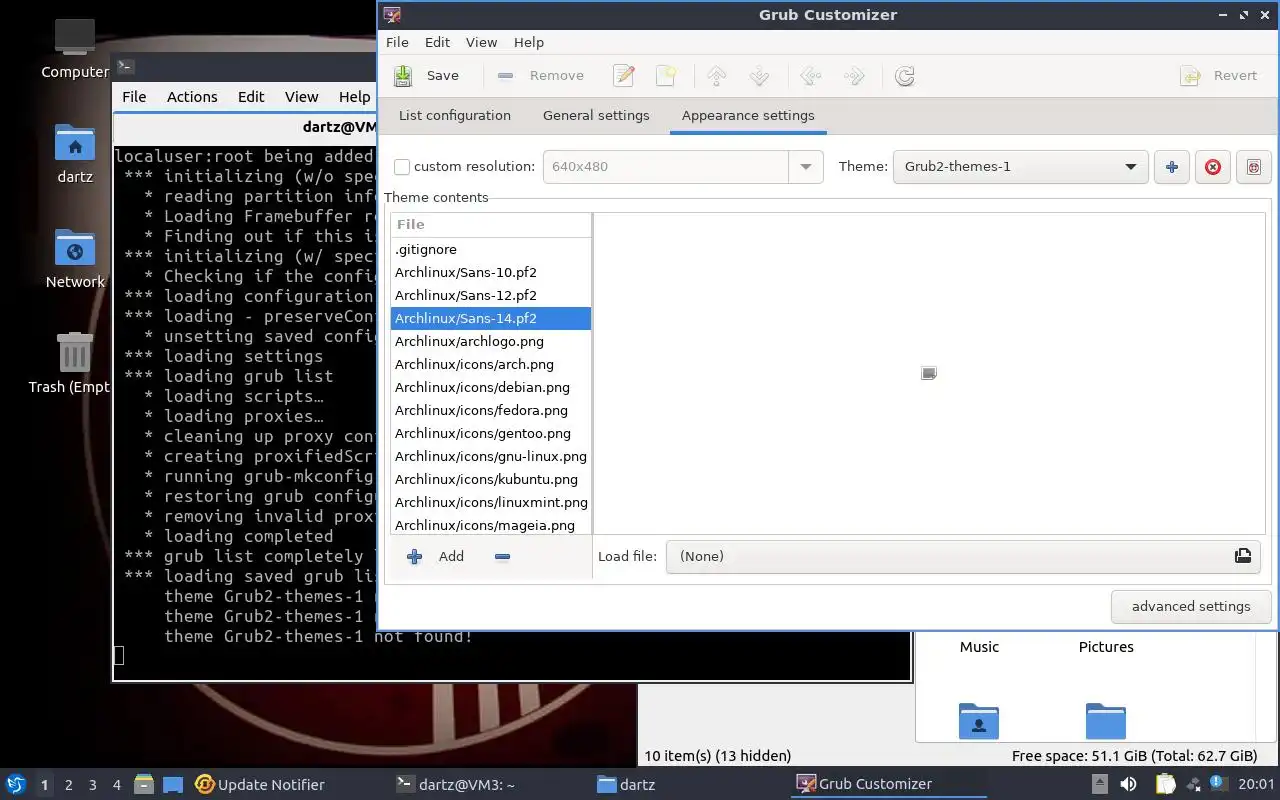1280x800 pixels.
Task: Switch to General settings tab
Action: 596,116
